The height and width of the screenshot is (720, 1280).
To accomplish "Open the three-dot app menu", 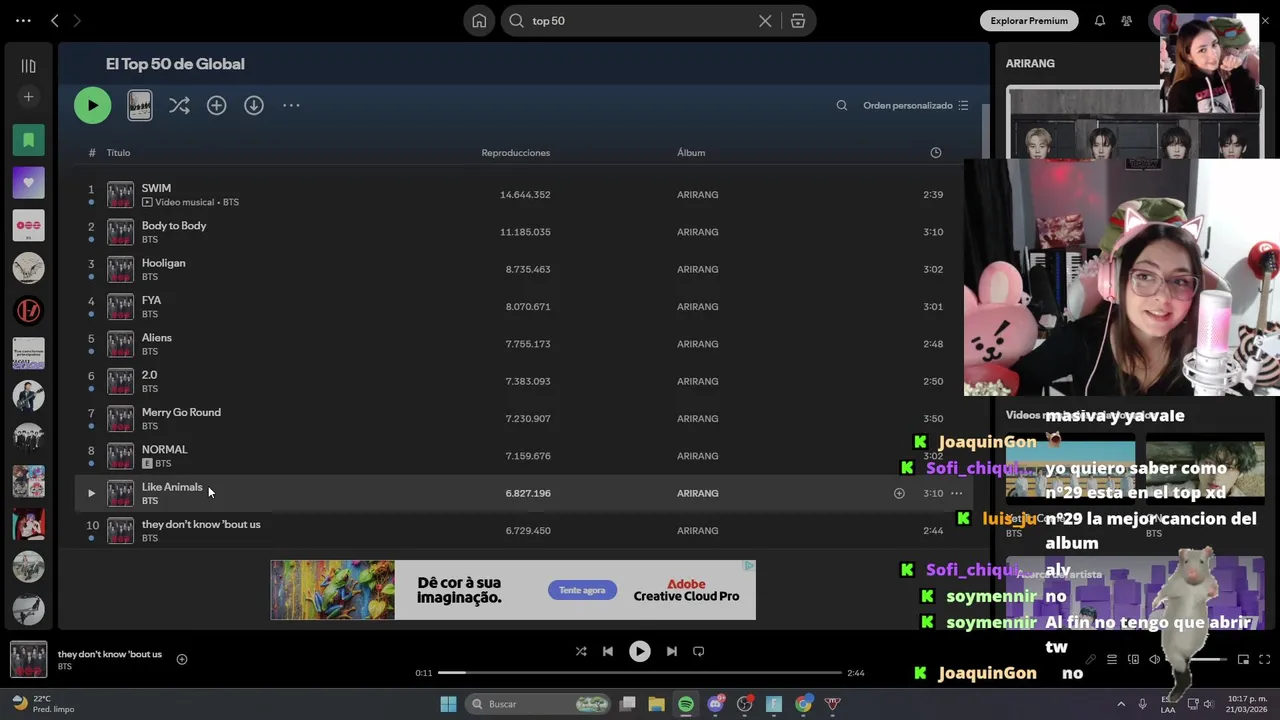I will (x=23, y=20).
